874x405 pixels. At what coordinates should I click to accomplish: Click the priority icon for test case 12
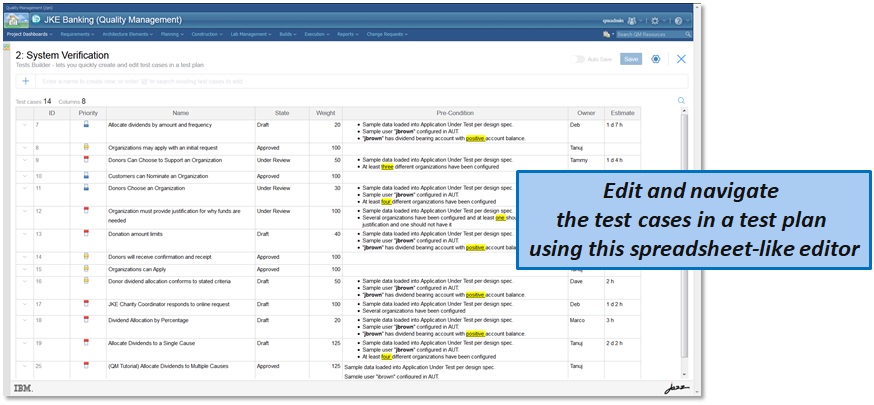pos(86,211)
